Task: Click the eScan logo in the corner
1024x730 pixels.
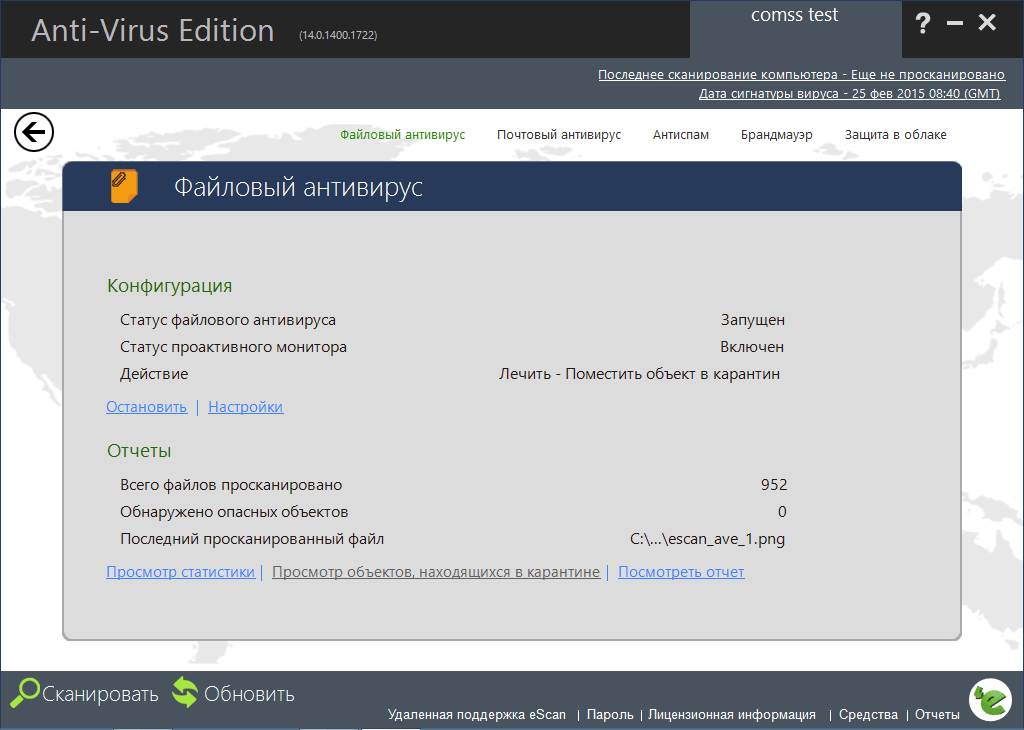Action: 989,700
